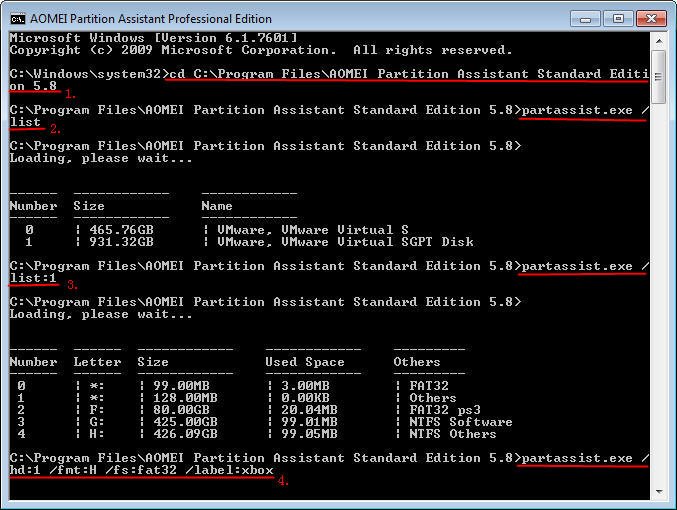Image resolution: width=677 pixels, height=510 pixels.
Task: Click the 'Name' column header
Action: coord(217,206)
